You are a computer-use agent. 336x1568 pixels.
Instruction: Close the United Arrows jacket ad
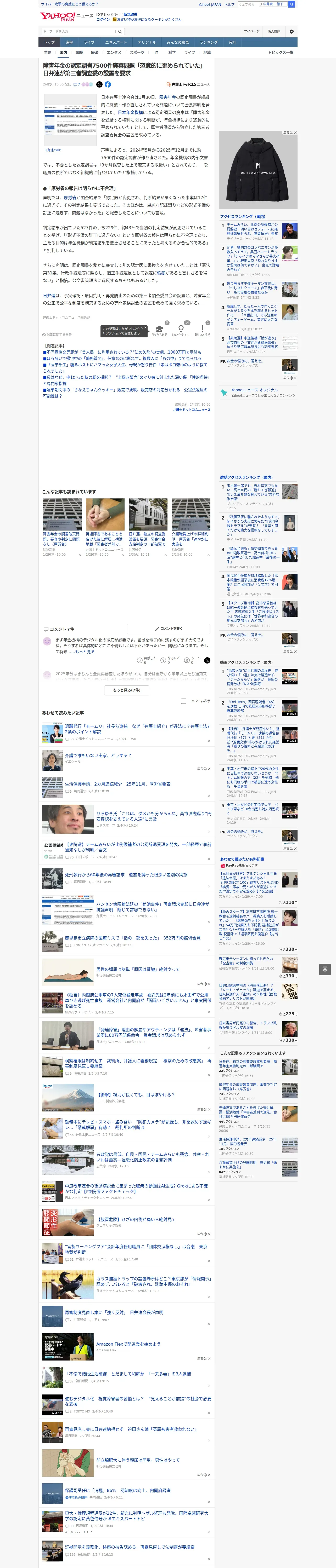tap(295, 133)
